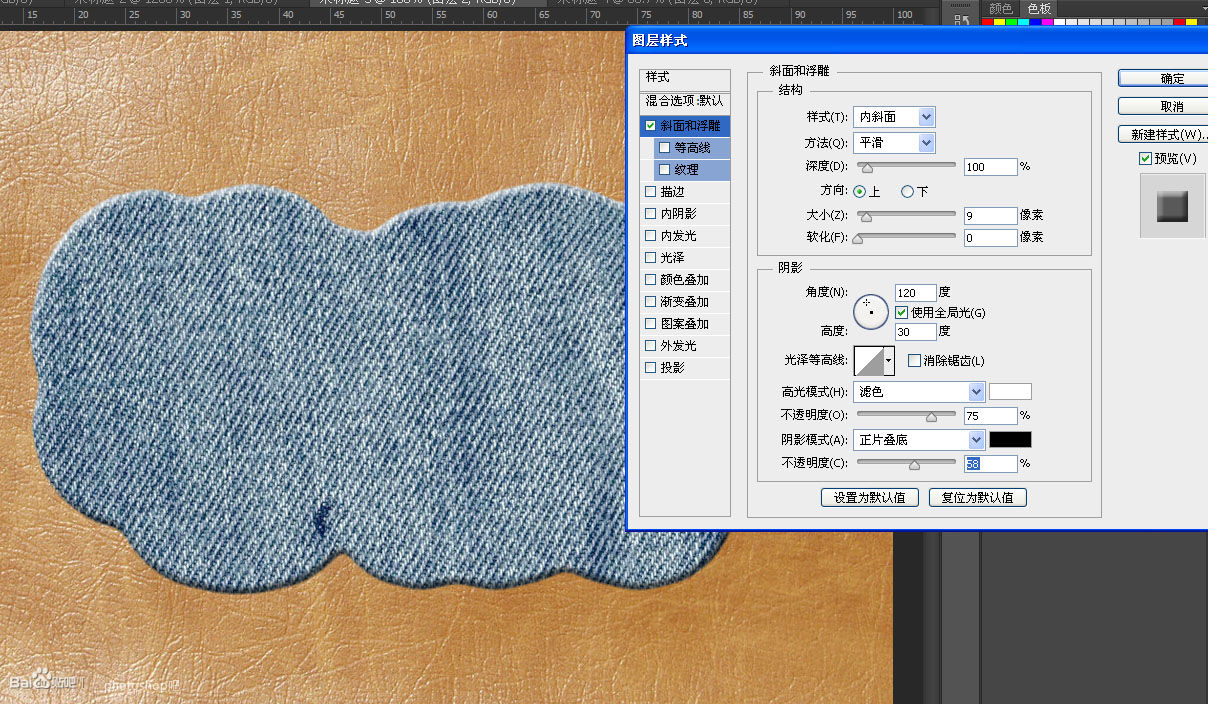Uncheck the 预览 preview checkbox
Screen dimensions: 1208x704
click(x=1145, y=159)
